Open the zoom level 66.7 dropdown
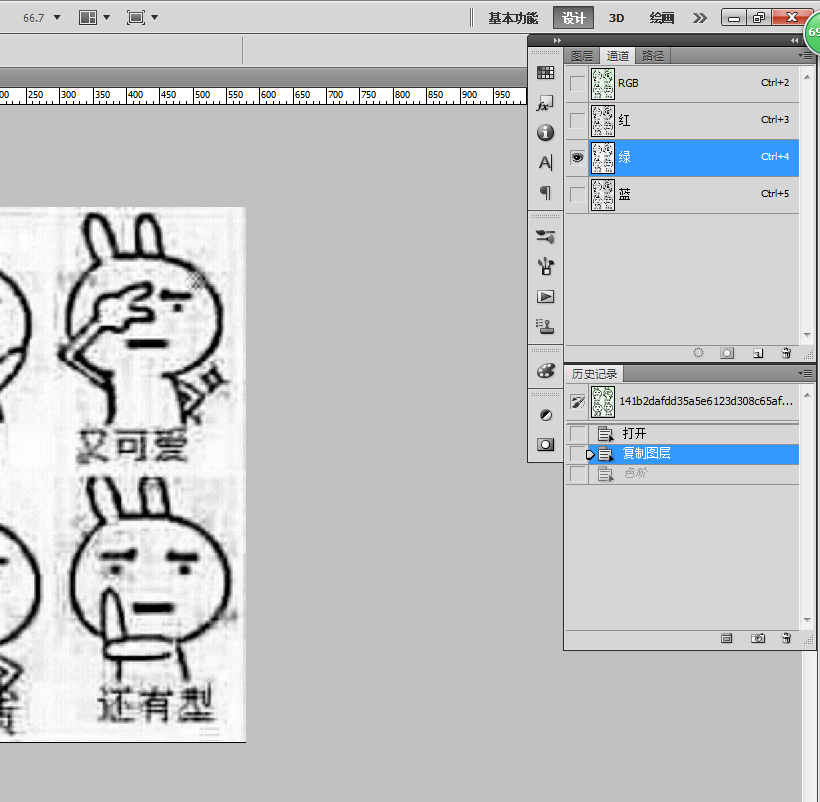Screen dimensions: 820x802 click(x=57, y=18)
